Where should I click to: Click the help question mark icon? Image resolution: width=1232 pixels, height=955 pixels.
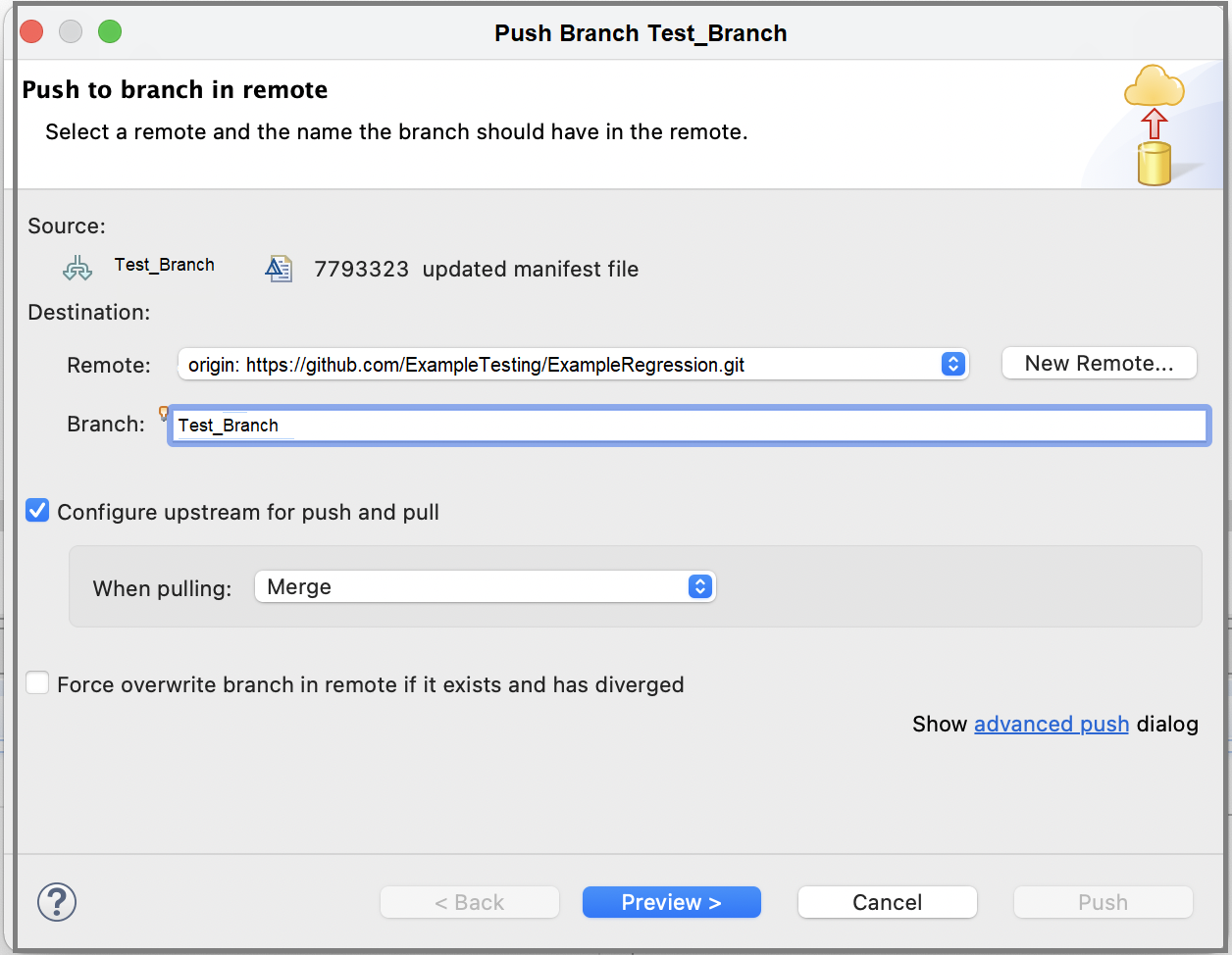pos(57,902)
